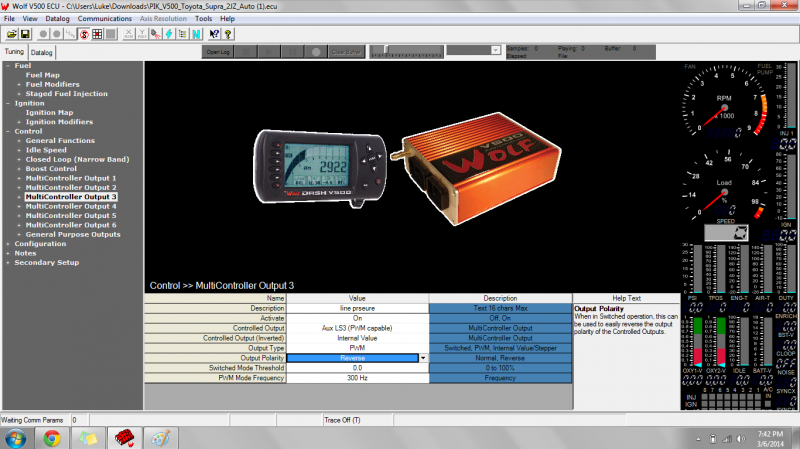800x449 pixels.
Task: Click the datalog stop square button
Action: pyautogui.click(x=246, y=52)
